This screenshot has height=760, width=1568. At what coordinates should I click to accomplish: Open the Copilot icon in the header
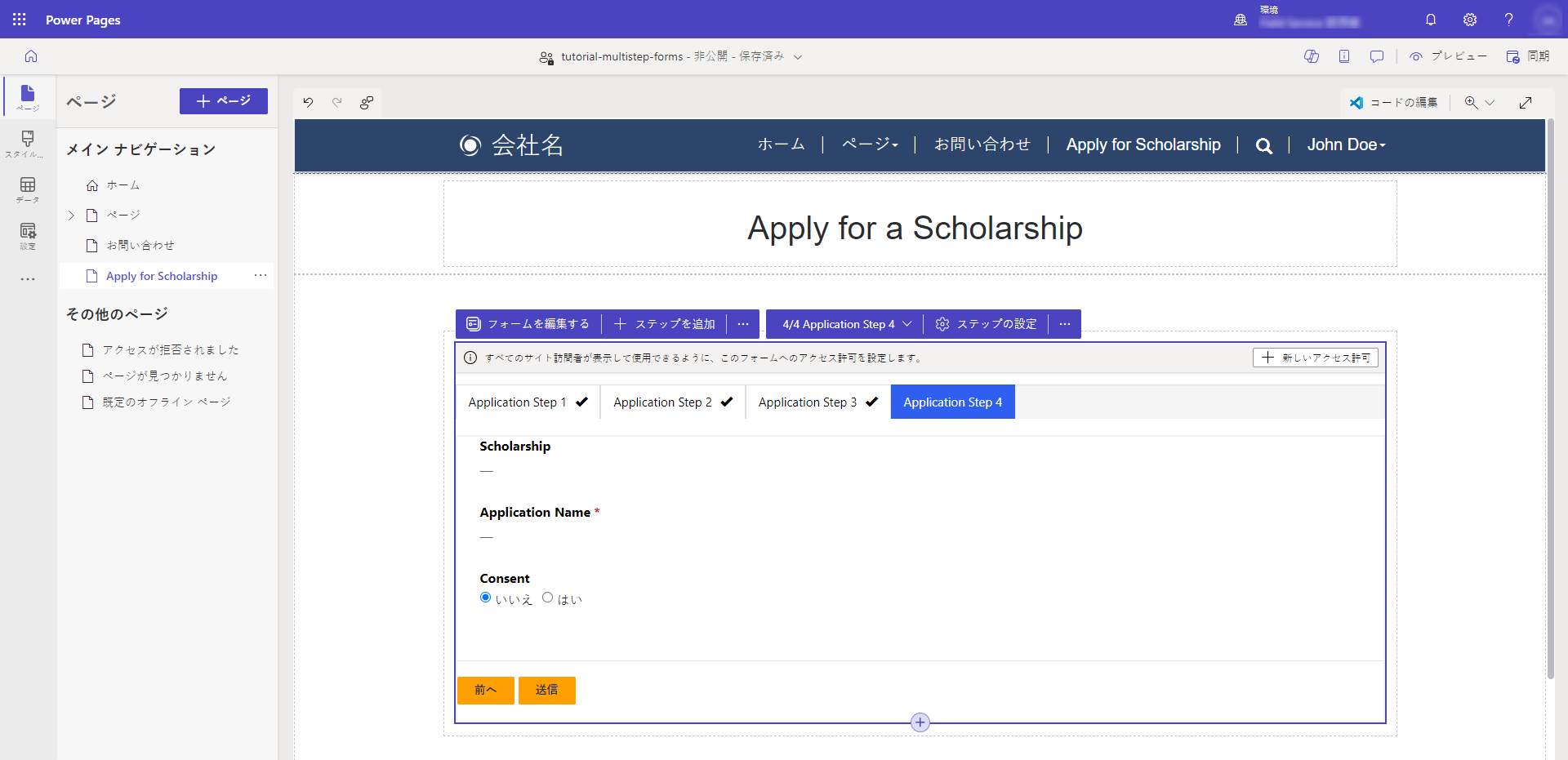(1312, 56)
